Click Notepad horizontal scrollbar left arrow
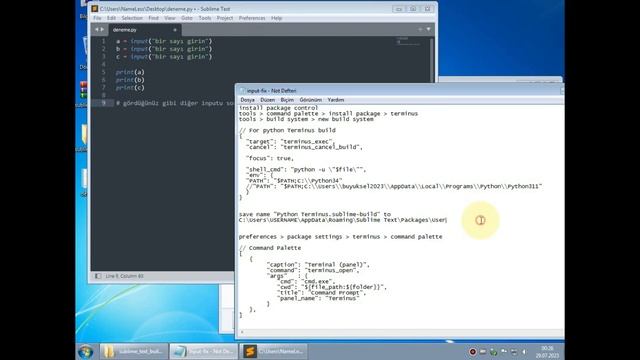The width and height of the screenshot is (640, 360). 242,333
